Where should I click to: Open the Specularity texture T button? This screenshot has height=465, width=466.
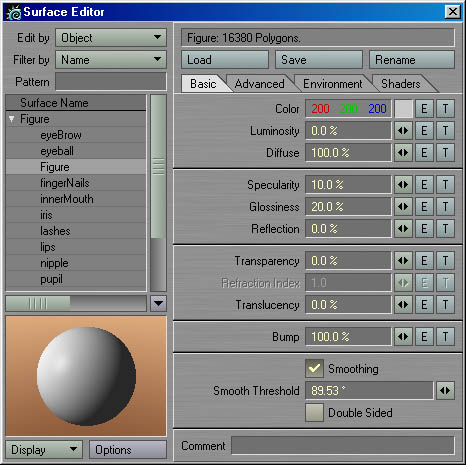click(445, 185)
